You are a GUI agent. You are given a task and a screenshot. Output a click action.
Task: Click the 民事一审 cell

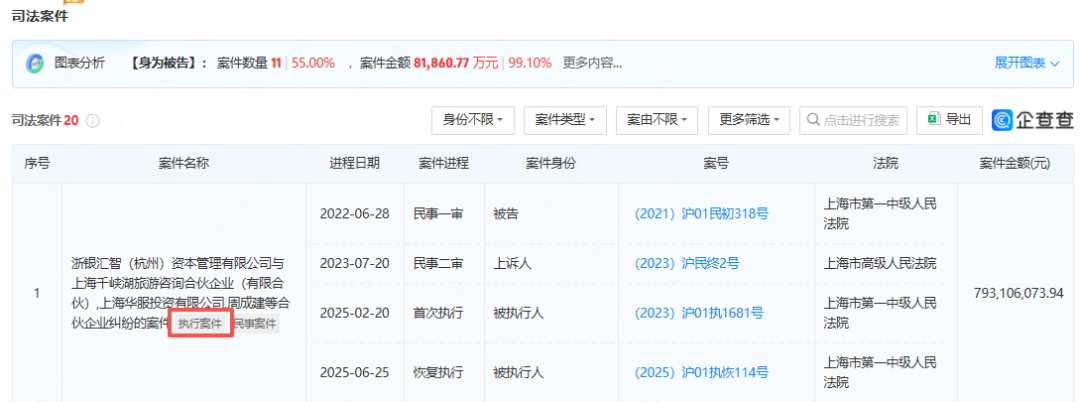coord(438,213)
